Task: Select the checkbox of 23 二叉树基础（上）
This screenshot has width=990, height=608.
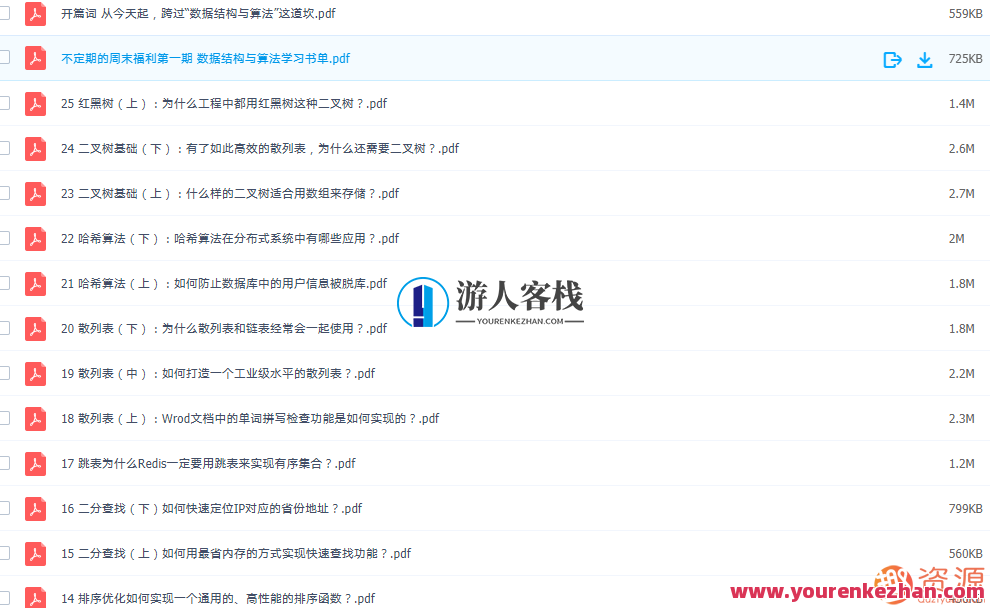Action: pyautogui.click(x=5, y=193)
